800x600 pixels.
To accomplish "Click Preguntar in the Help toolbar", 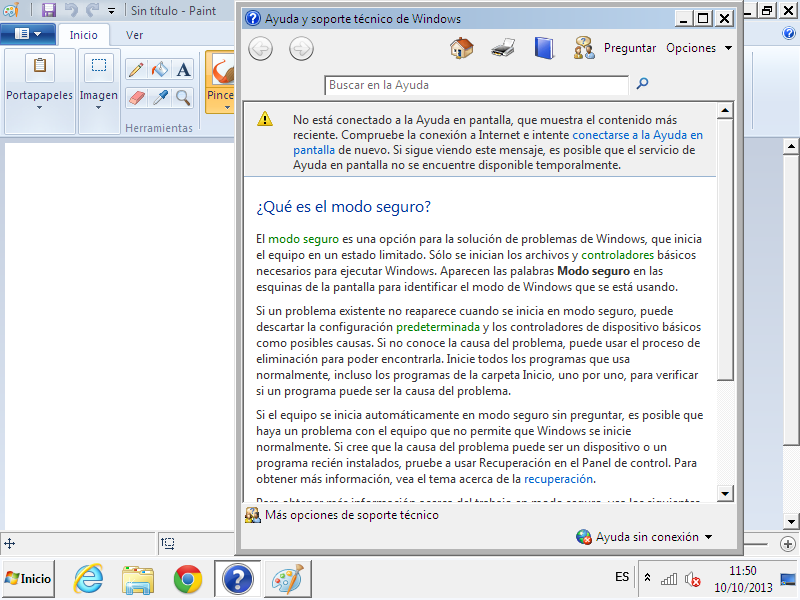I will pos(630,48).
